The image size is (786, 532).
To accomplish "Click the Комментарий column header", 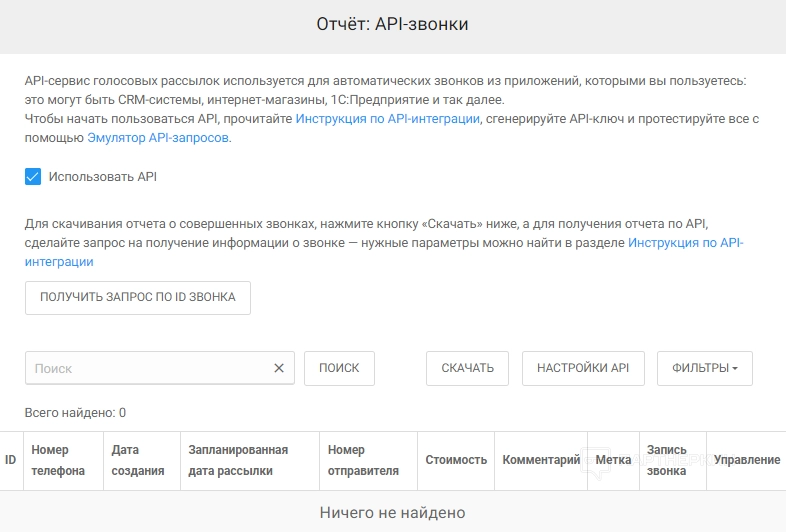I will pyautogui.click(x=541, y=460).
